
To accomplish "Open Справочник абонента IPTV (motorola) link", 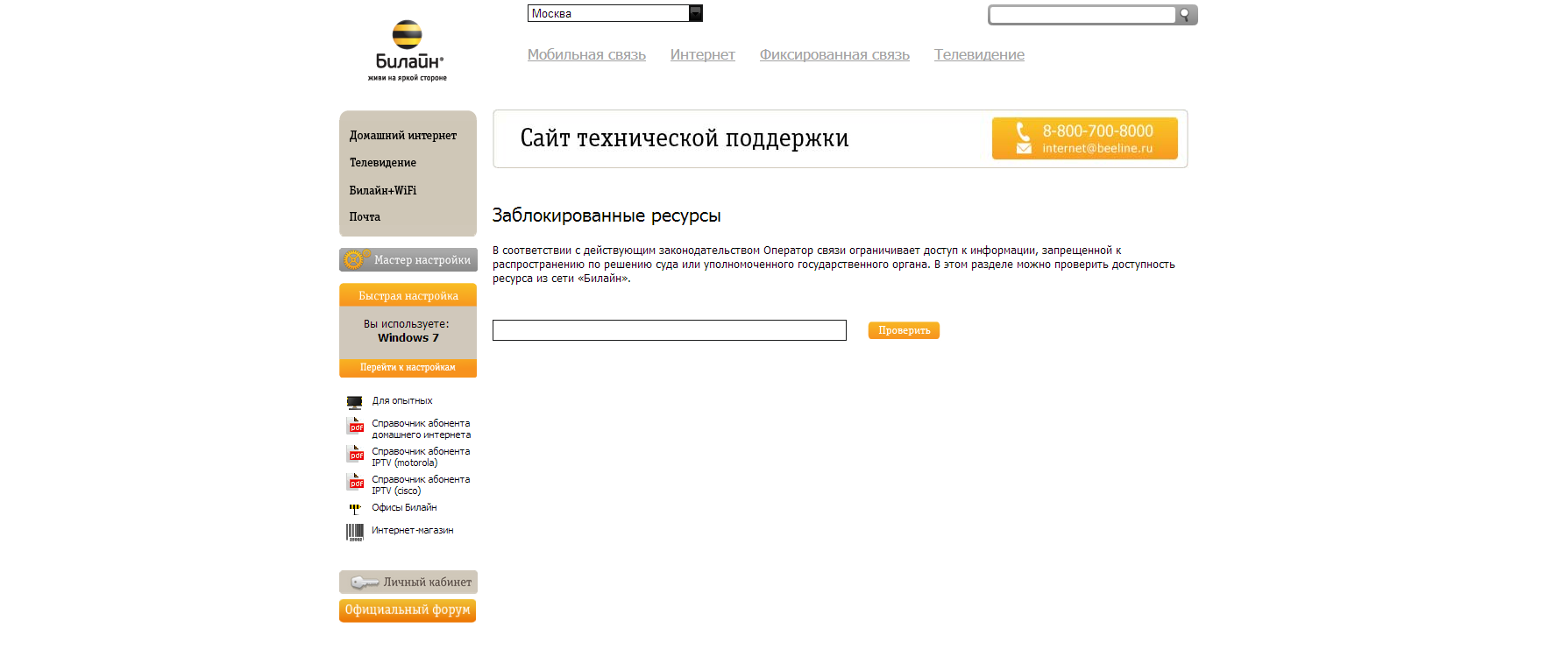I will pos(421,457).
